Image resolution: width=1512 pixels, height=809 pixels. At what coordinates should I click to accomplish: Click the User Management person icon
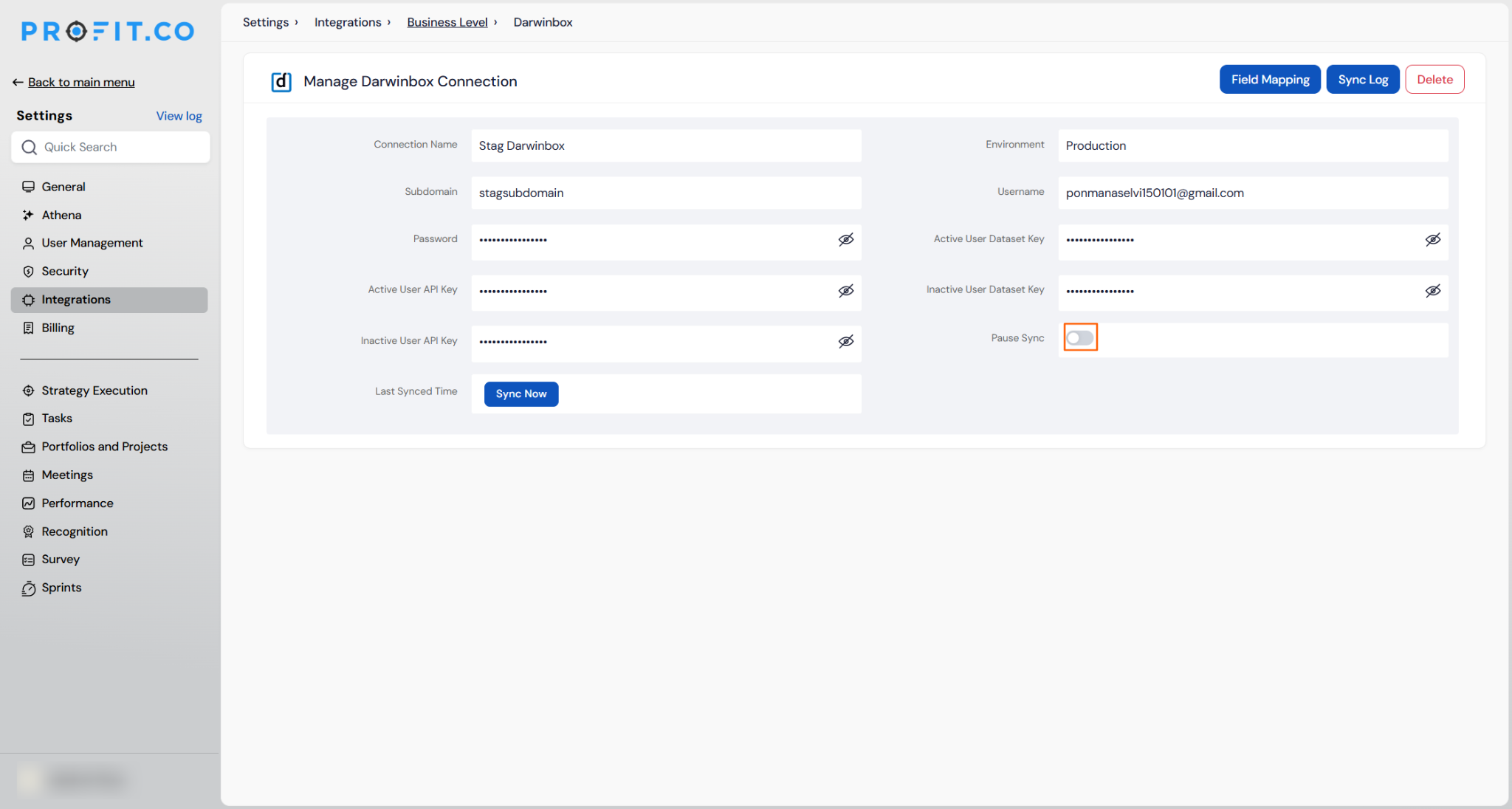pyautogui.click(x=29, y=243)
